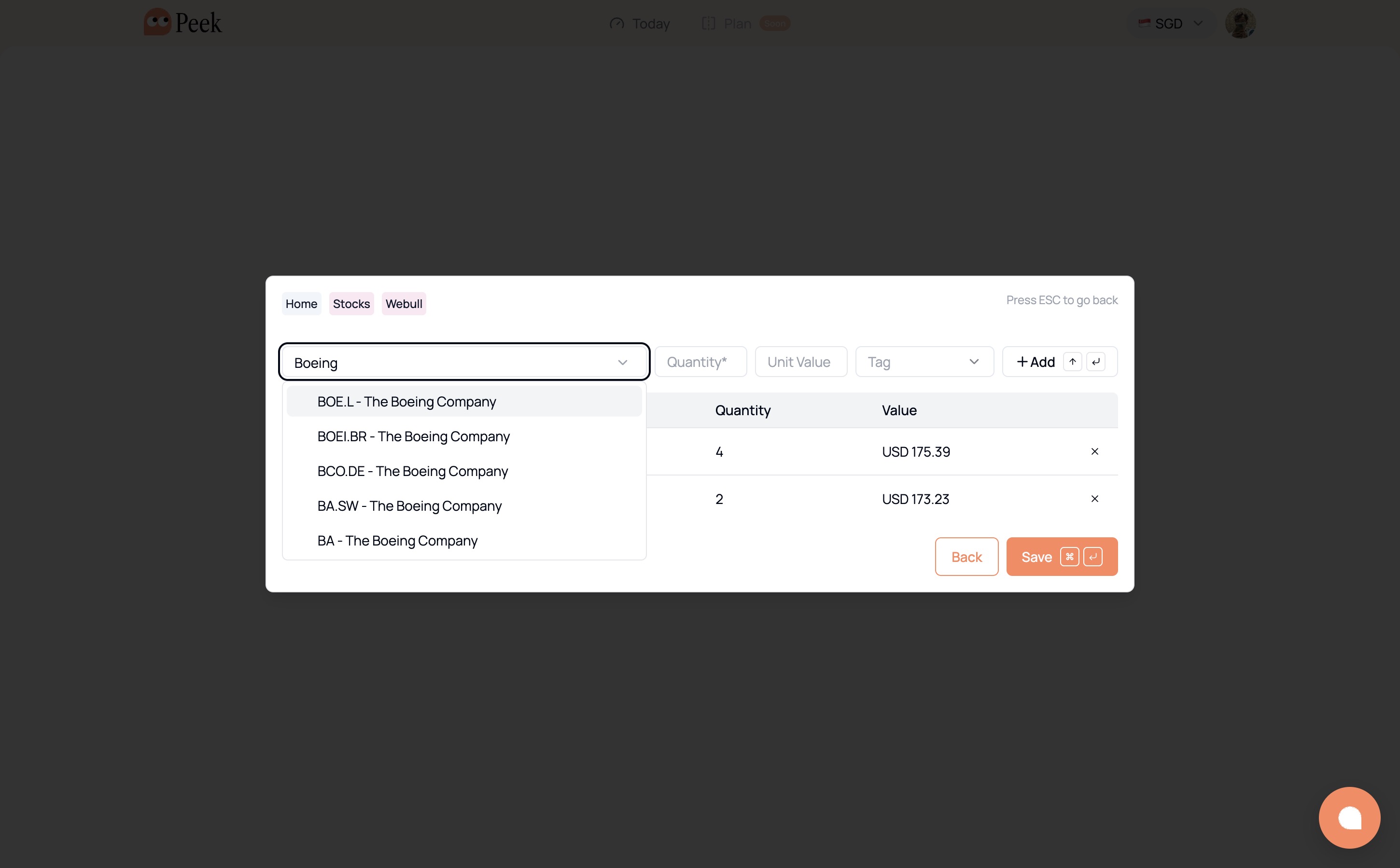Select BOE.L - The Boeing Company option
The width and height of the screenshot is (1400, 868).
[406, 401]
